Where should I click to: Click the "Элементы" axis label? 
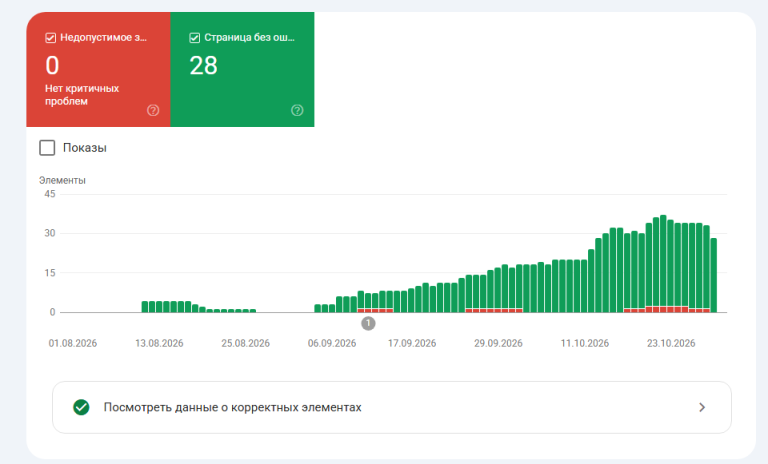[62, 180]
